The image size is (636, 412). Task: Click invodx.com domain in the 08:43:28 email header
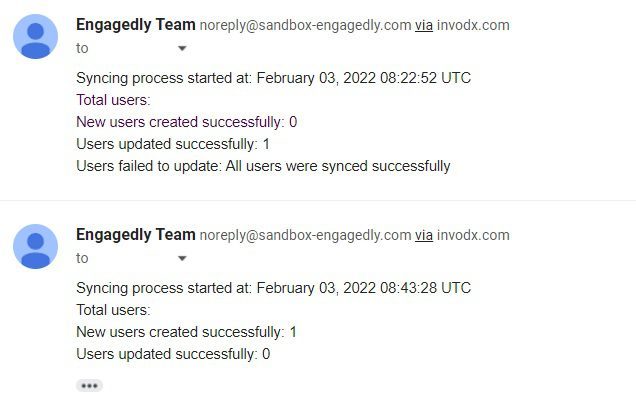473,236
